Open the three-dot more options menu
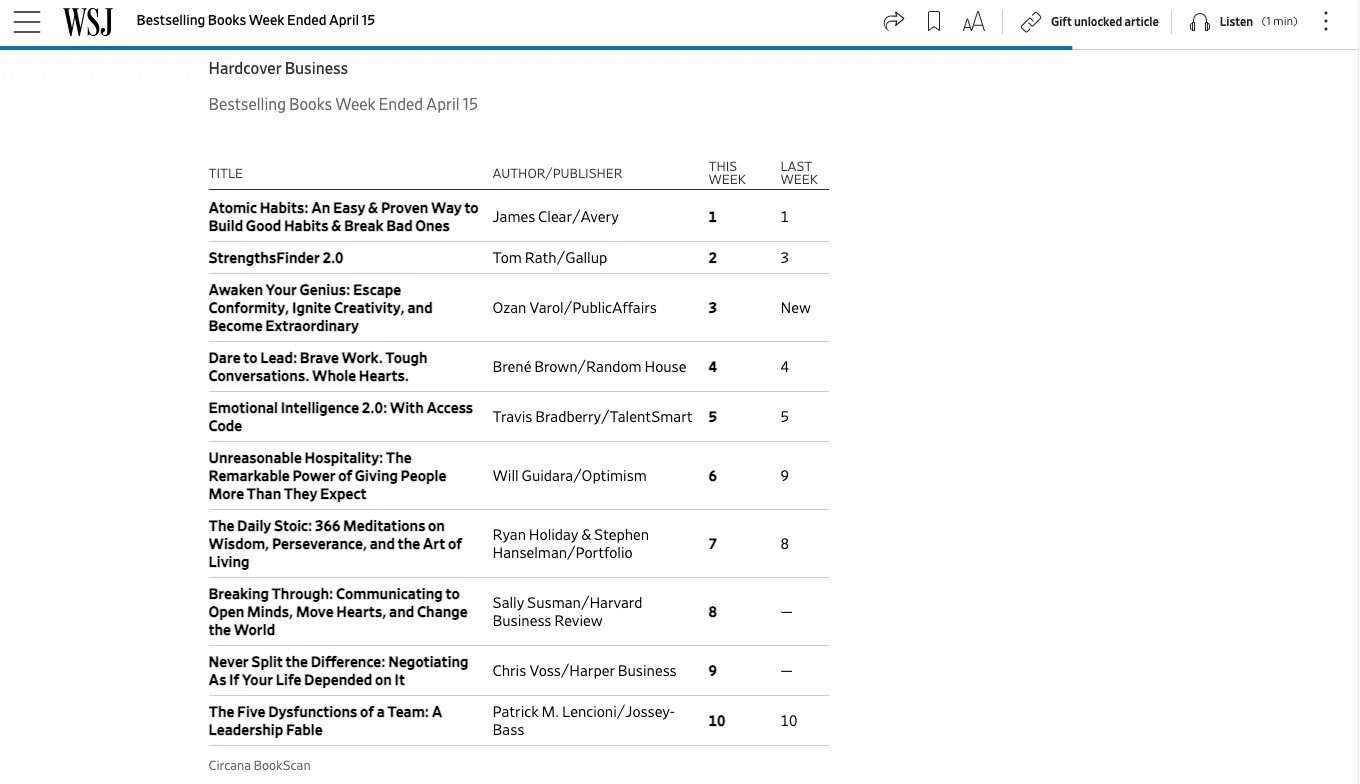Image resolution: width=1360 pixels, height=784 pixels. (1326, 21)
